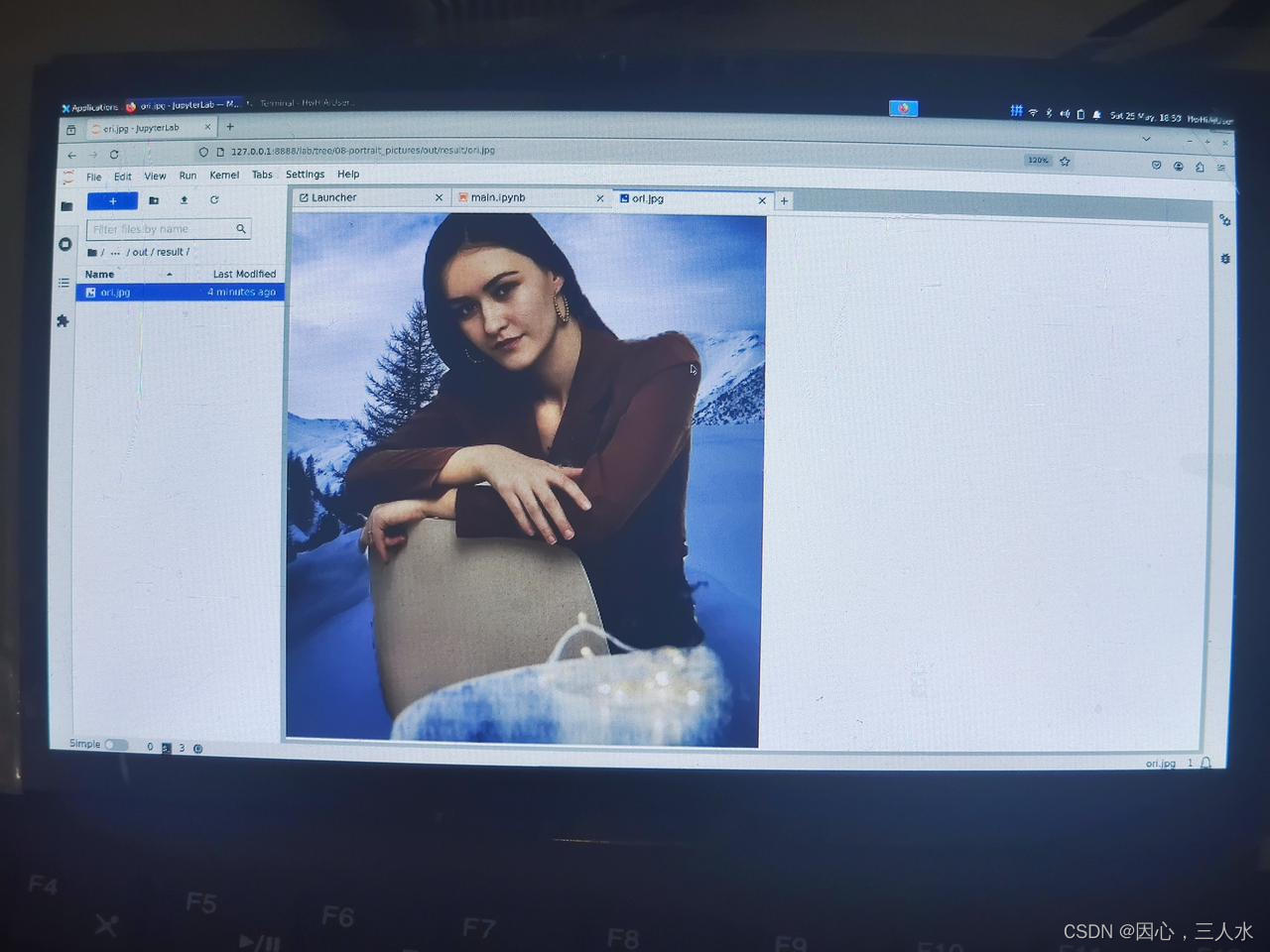Open the View menu
This screenshot has height=952, width=1270.
156,176
